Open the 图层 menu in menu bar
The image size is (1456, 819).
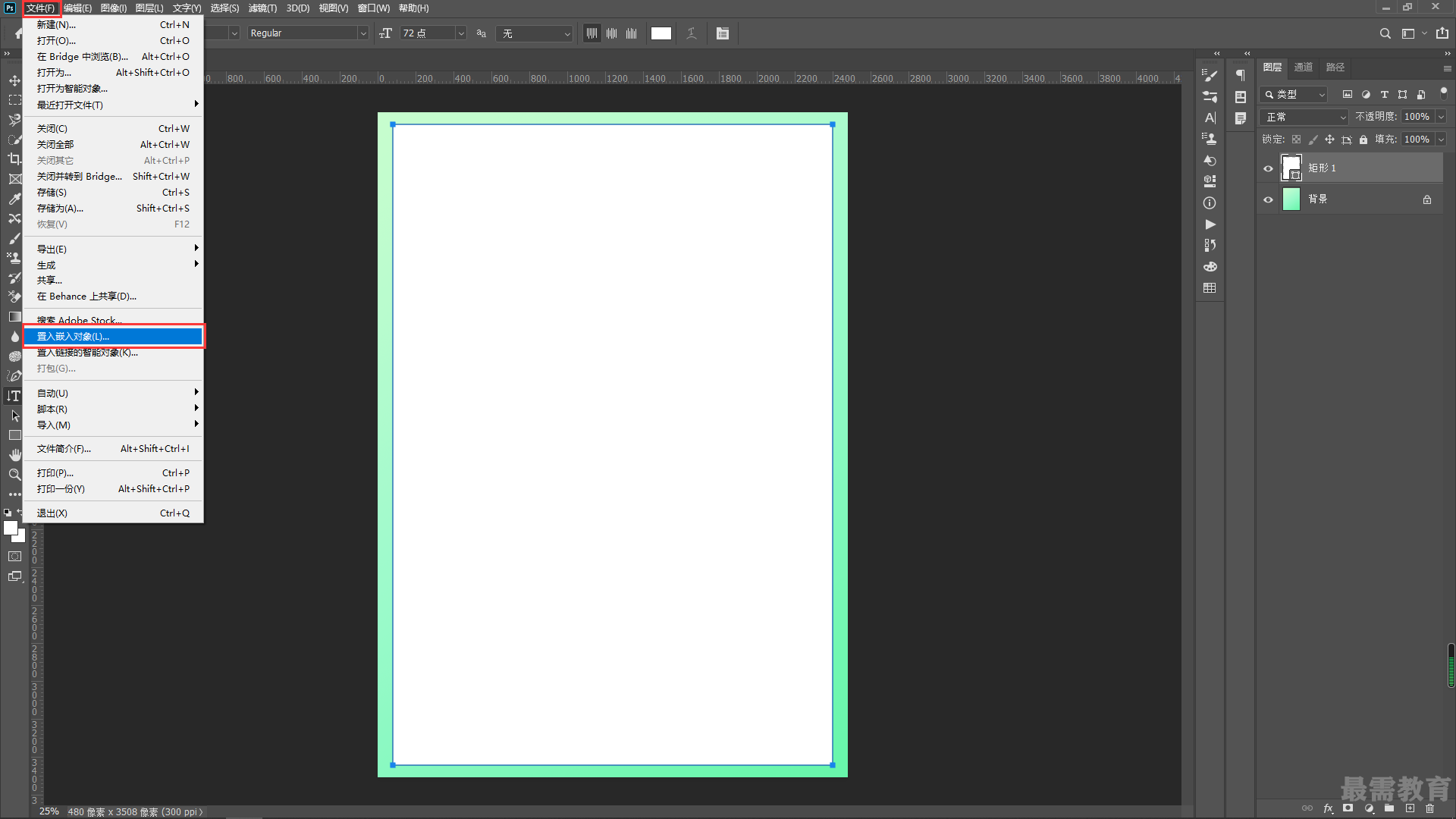(x=149, y=8)
